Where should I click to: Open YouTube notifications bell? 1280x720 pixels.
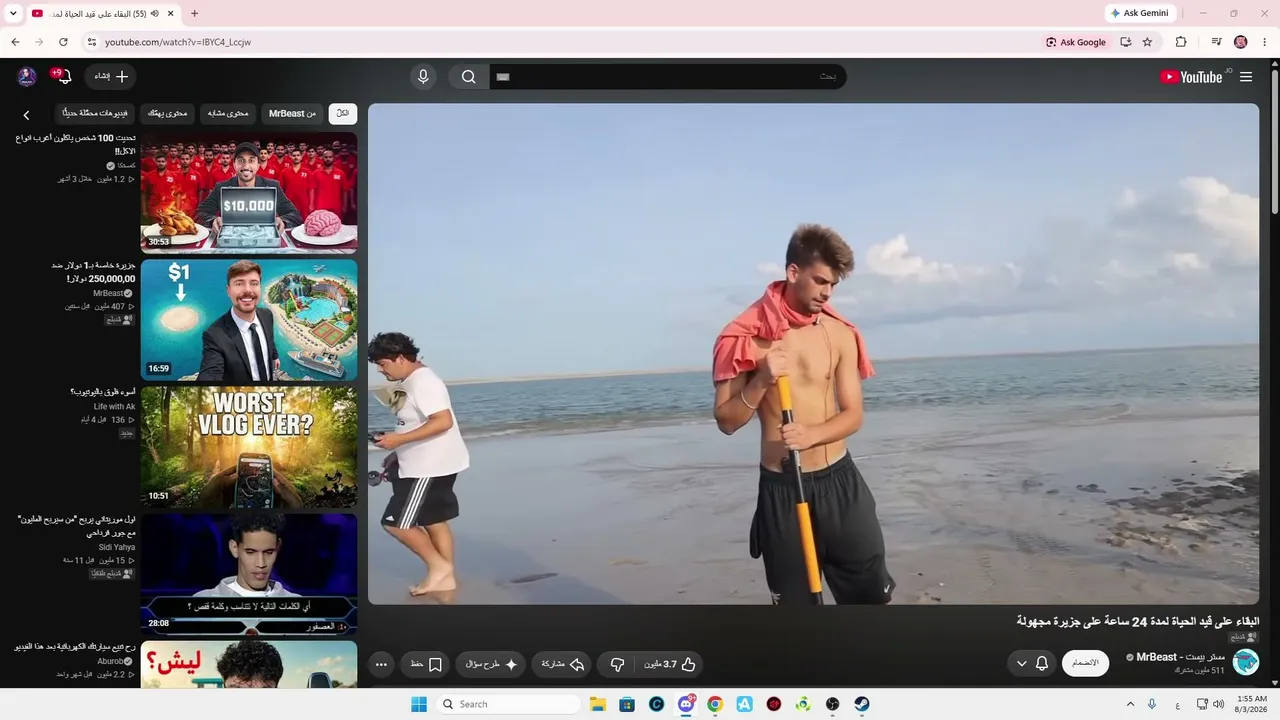[63, 77]
